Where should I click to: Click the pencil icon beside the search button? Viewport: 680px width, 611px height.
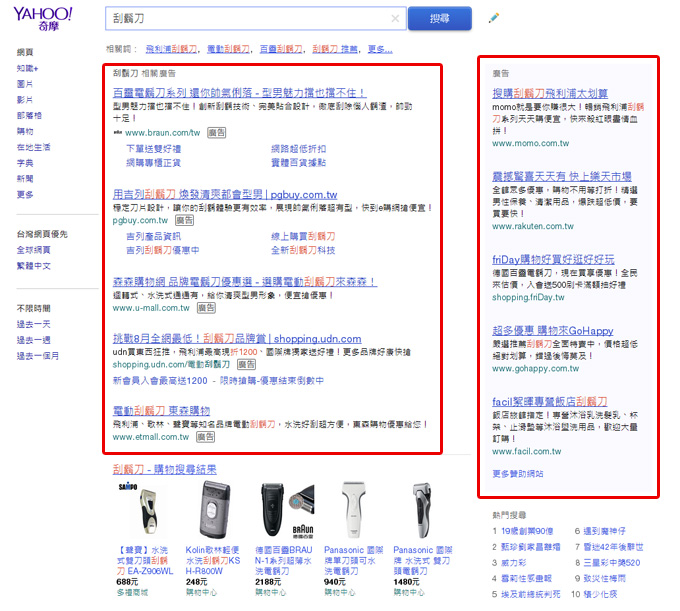pyautogui.click(x=494, y=18)
